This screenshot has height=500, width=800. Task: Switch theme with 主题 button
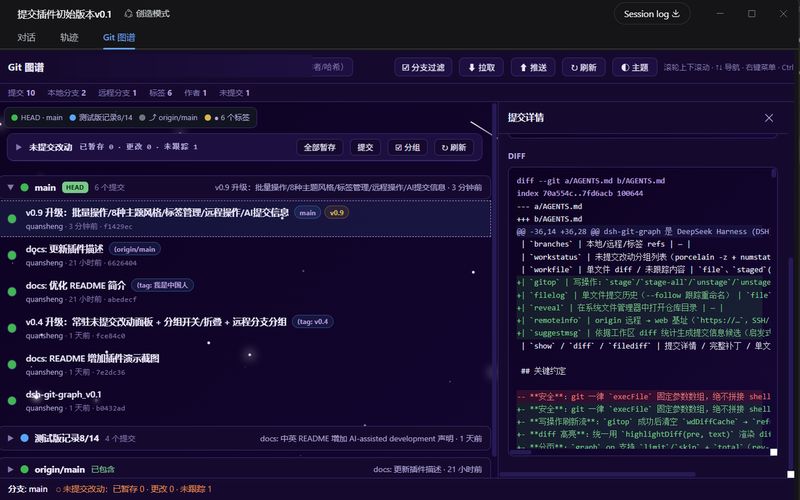[x=634, y=67]
